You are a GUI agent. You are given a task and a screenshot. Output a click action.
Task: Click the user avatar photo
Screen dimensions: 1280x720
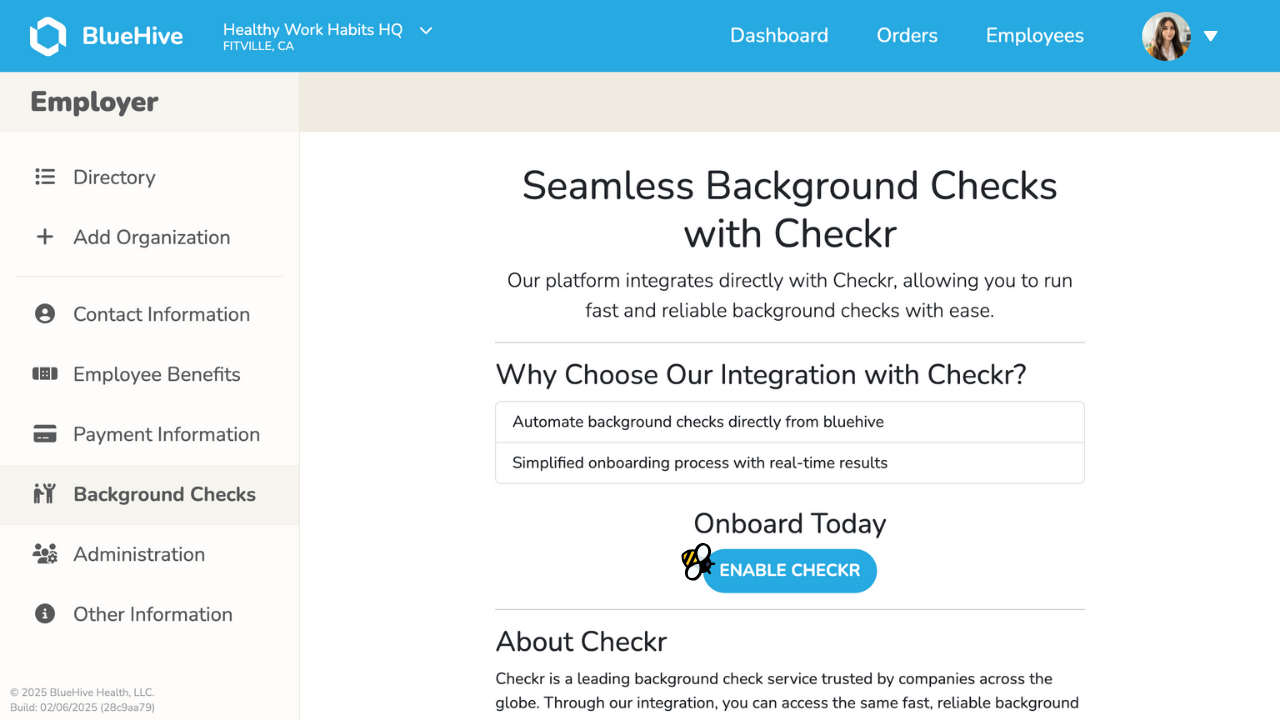tap(1166, 36)
